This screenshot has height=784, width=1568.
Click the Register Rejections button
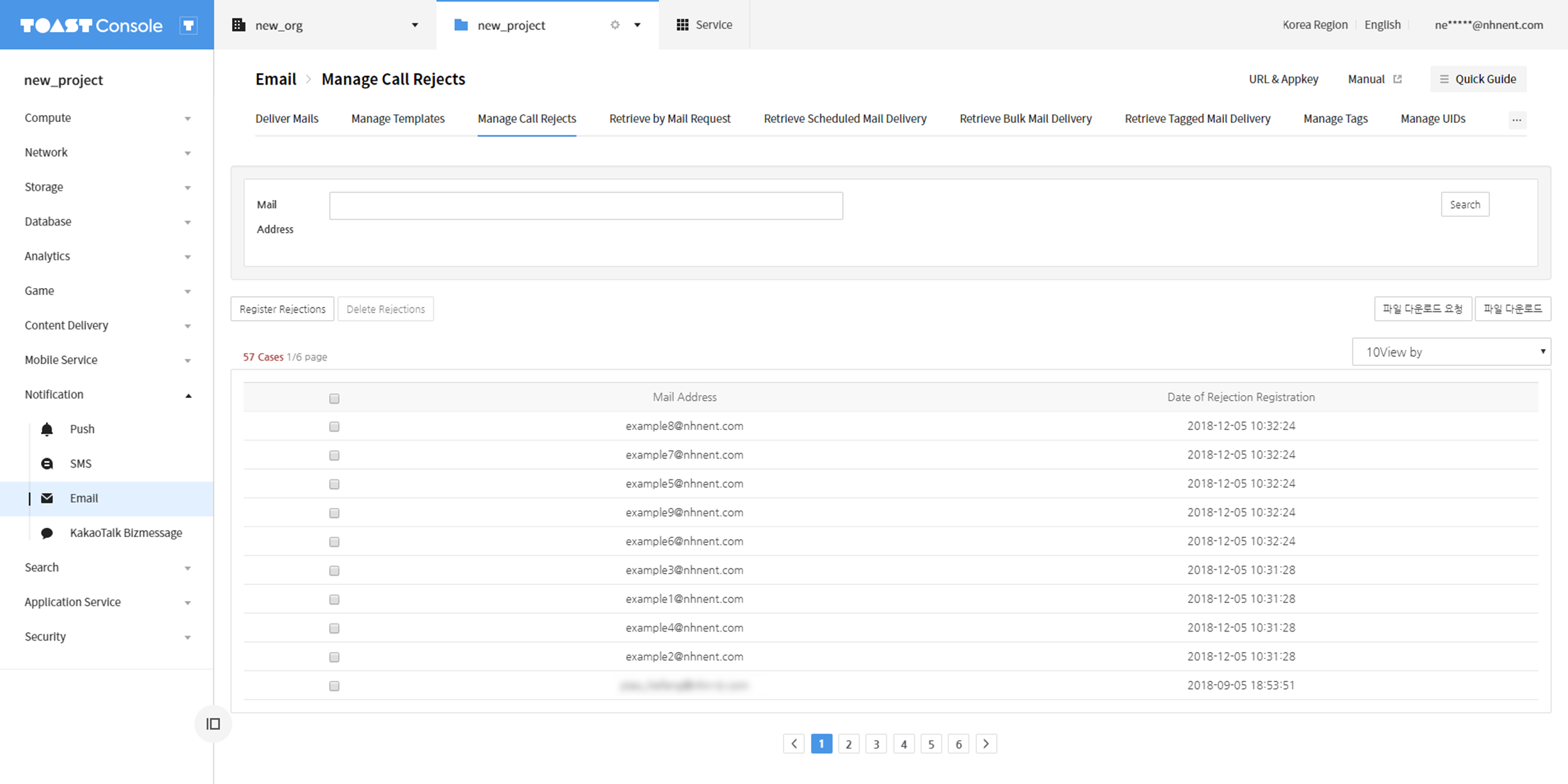[x=282, y=309]
